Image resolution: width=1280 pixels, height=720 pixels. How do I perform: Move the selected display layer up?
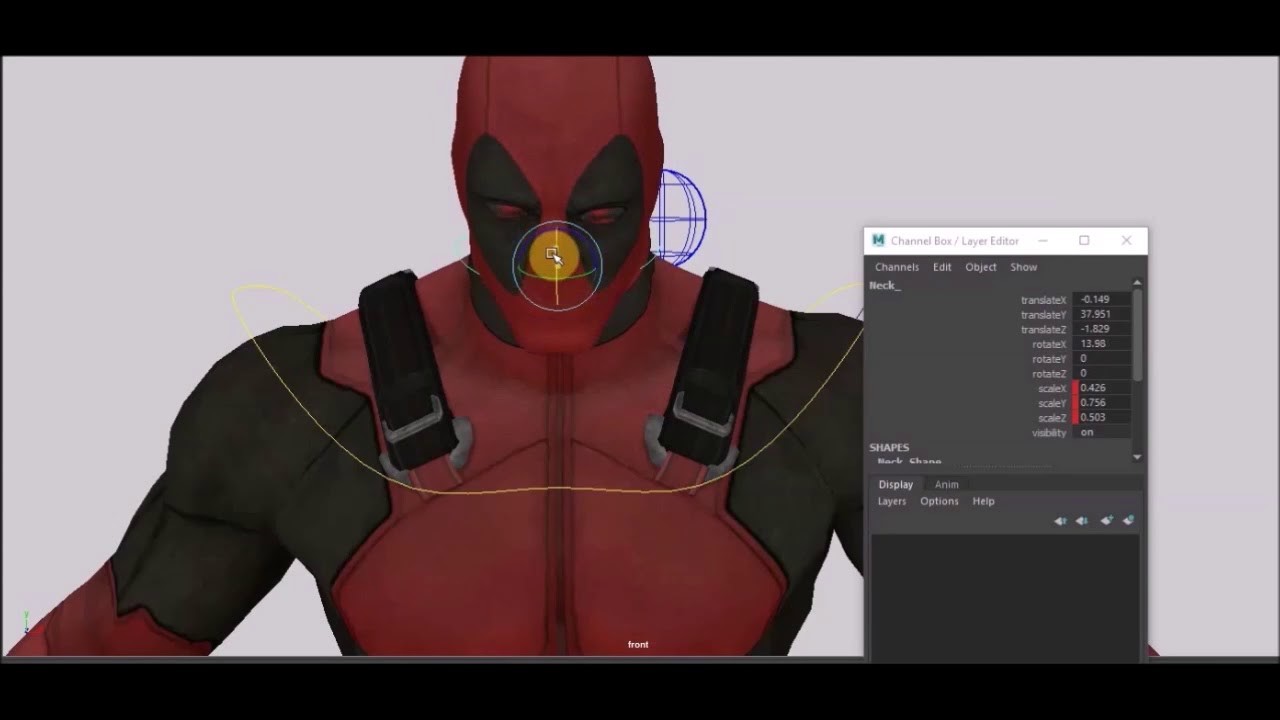(1060, 520)
